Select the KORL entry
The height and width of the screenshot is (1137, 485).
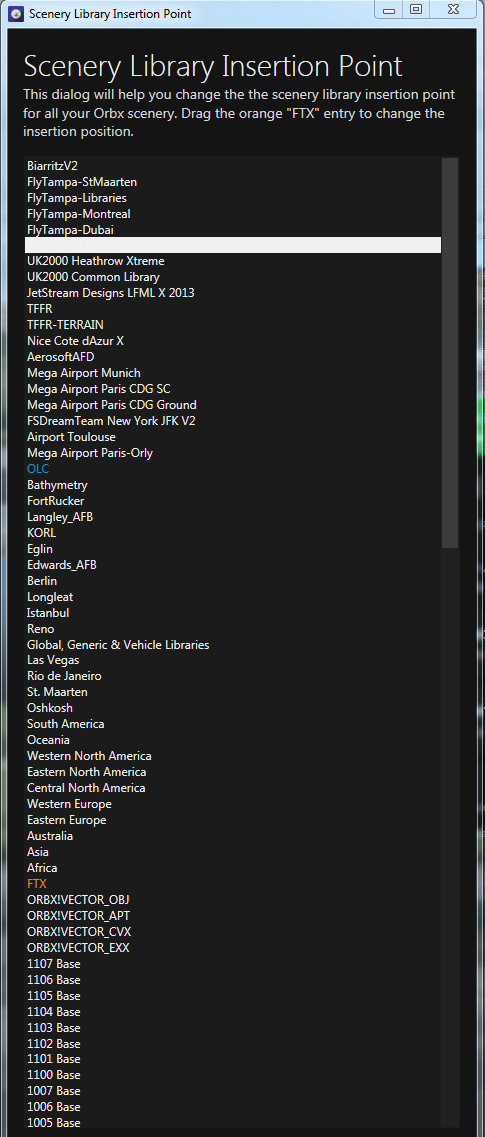[41, 533]
